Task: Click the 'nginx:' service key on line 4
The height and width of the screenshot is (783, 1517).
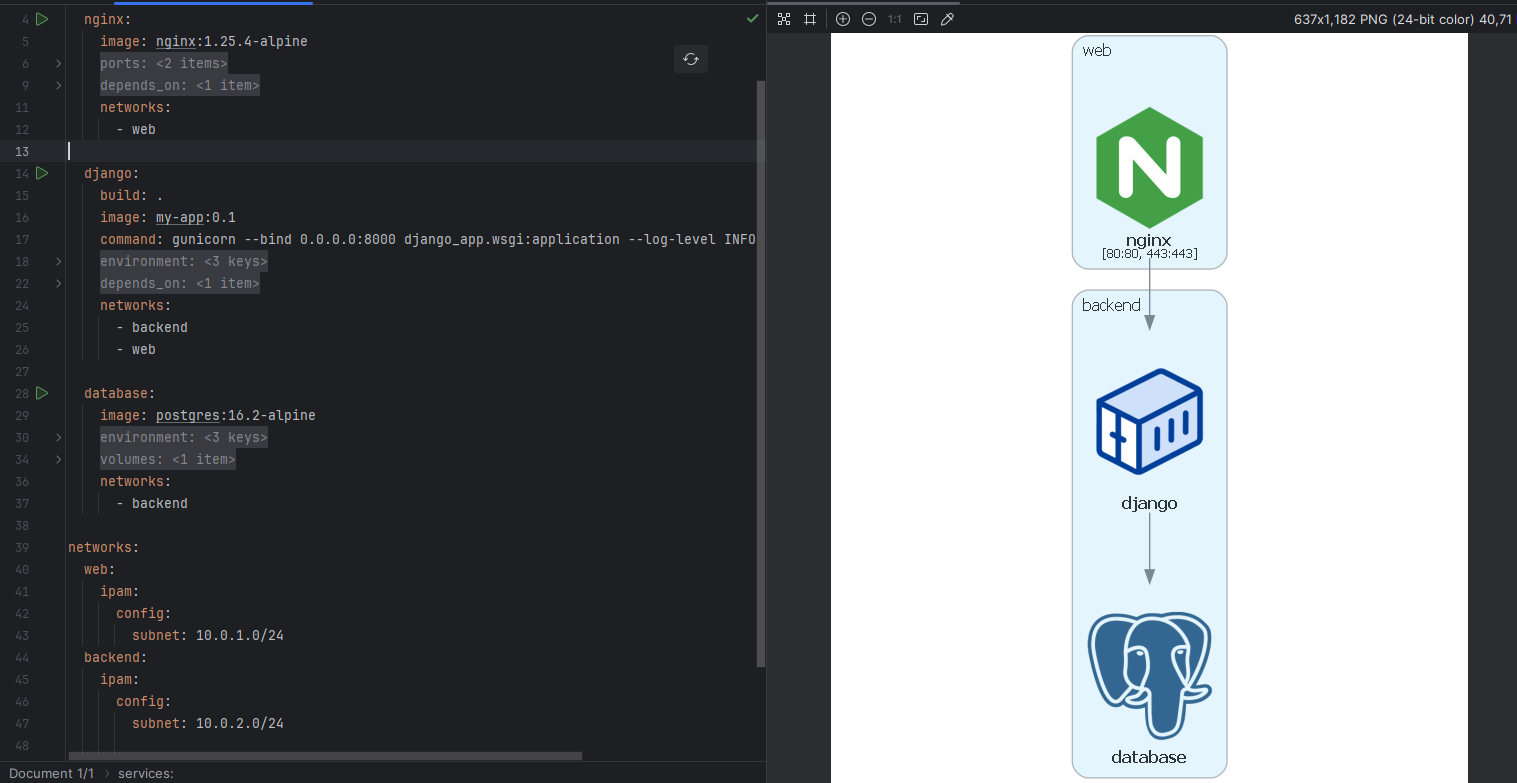Action: [108, 19]
